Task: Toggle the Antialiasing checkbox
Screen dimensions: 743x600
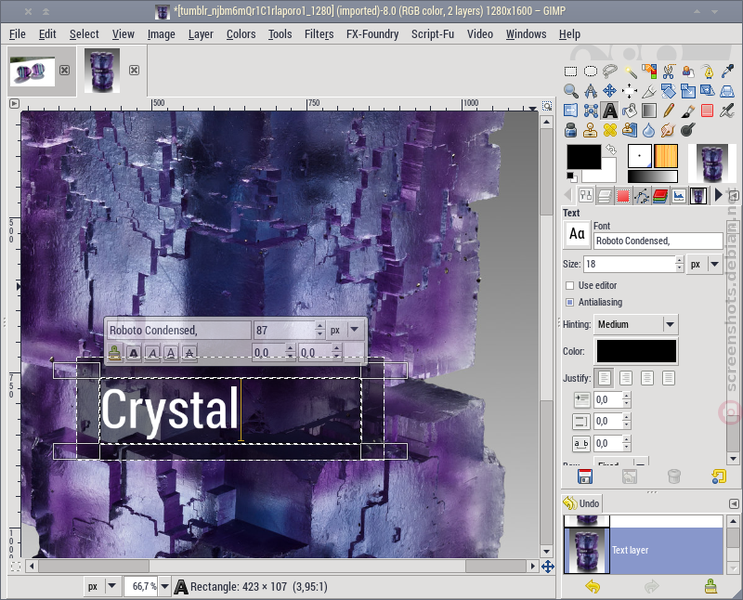Action: pos(570,302)
